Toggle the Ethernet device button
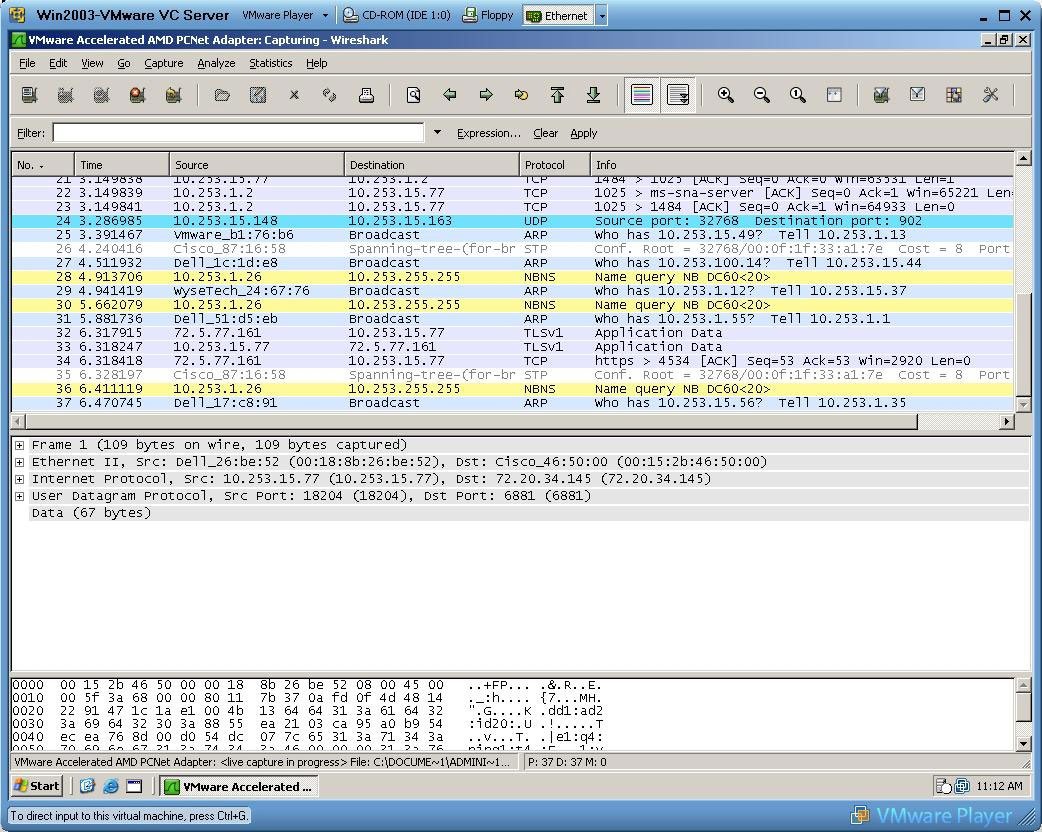Image resolution: width=1042 pixels, height=832 pixels. [558, 15]
